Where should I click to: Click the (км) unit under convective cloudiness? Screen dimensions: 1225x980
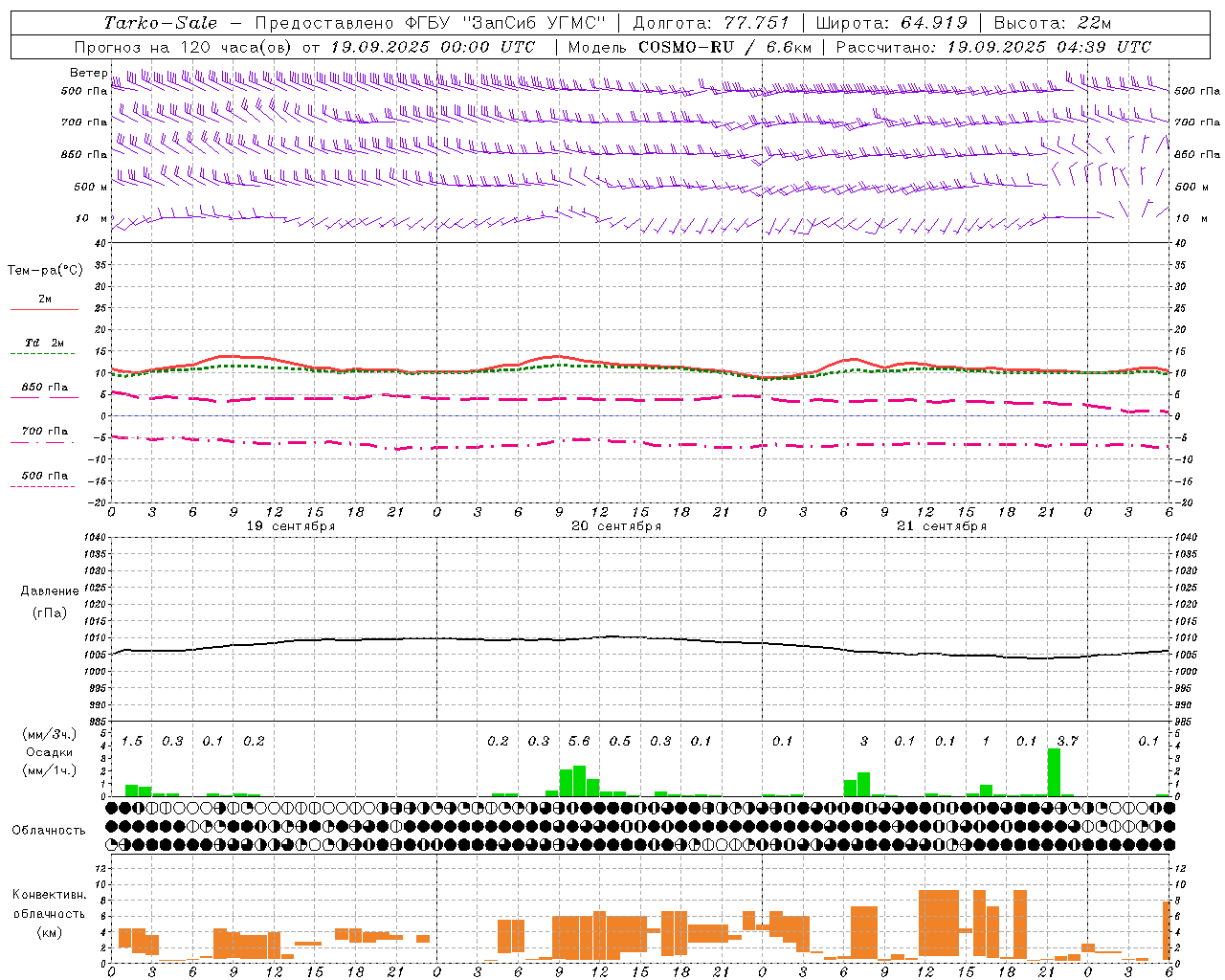click(49, 932)
